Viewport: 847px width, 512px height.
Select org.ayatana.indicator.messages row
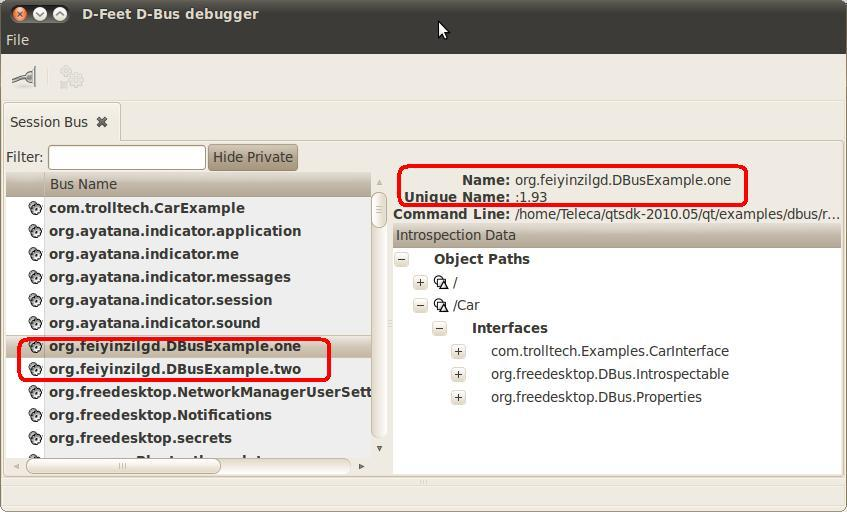point(188,277)
